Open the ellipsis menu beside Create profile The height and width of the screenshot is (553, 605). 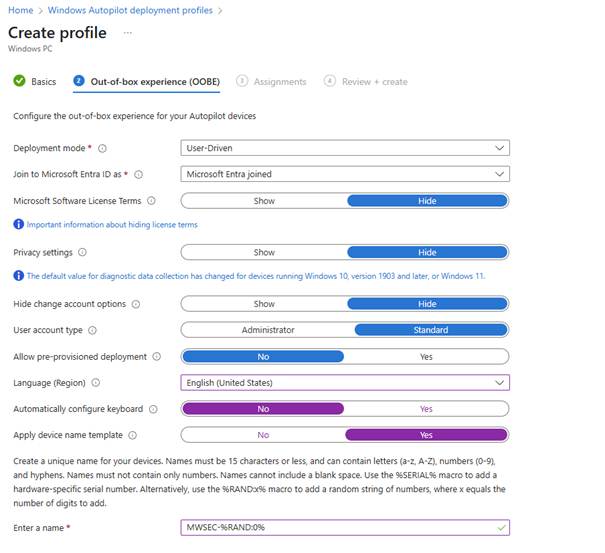pyautogui.click(x=128, y=33)
